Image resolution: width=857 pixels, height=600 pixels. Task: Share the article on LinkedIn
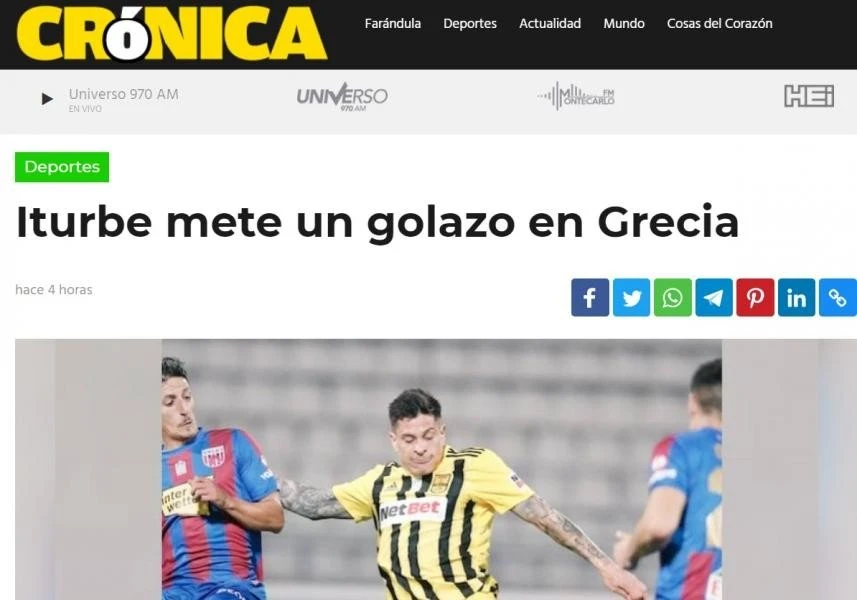(x=796, y=297)
